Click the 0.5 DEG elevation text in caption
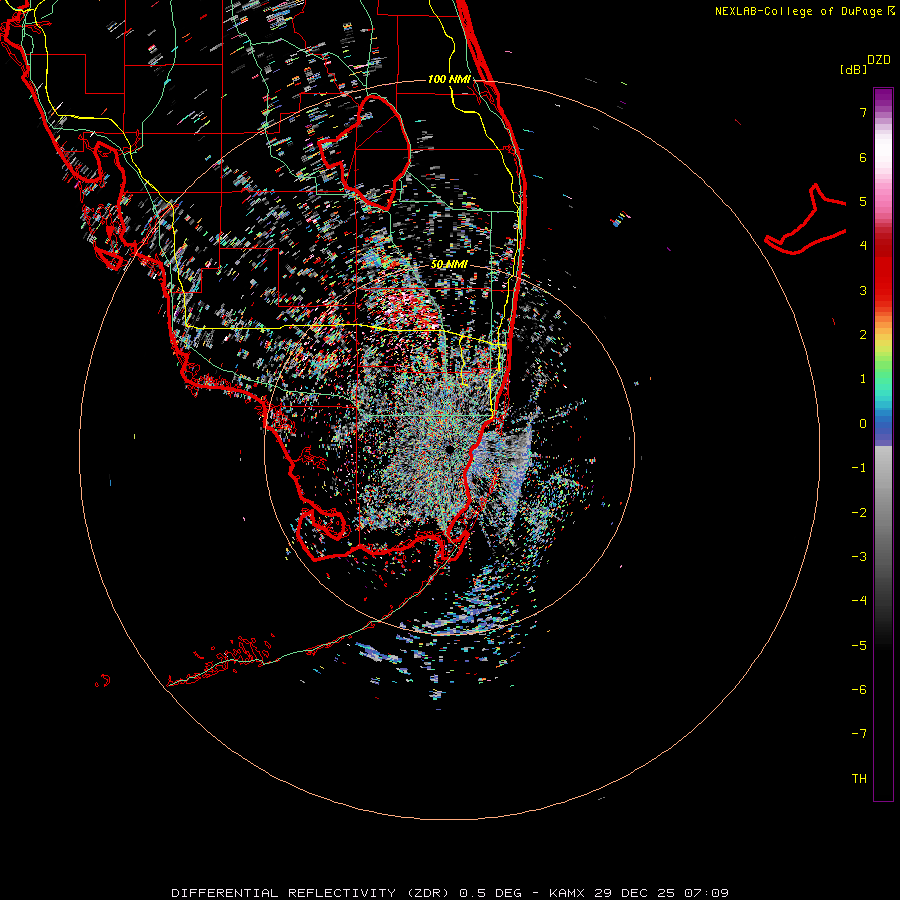The height and width of the screenshot is (900, 900). (491, 893)
